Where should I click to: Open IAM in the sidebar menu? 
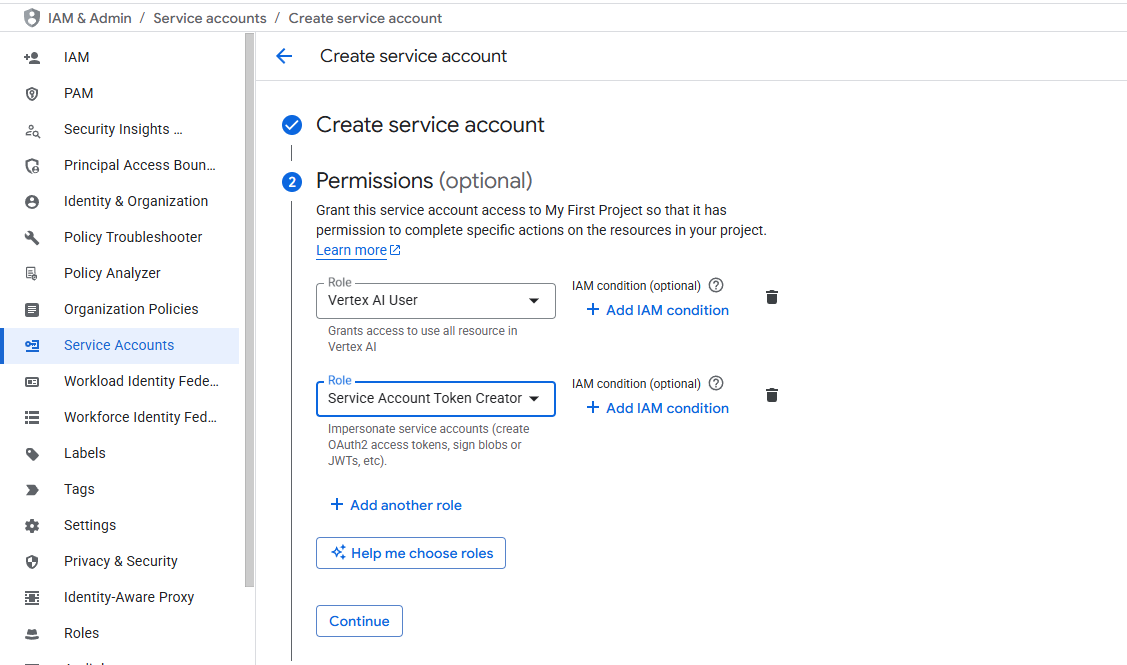click(x=77, y=57)
